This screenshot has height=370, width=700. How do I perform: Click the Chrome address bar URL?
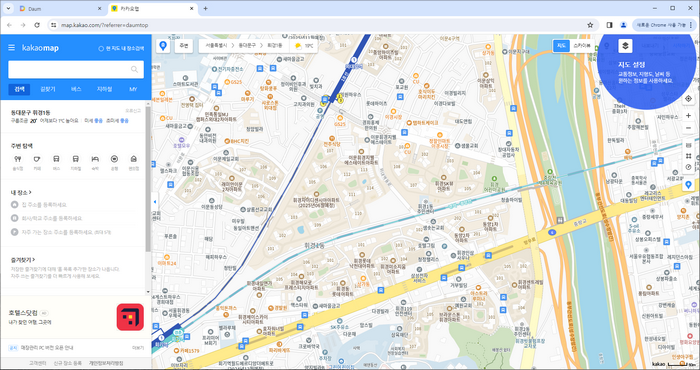coord(104,25)
